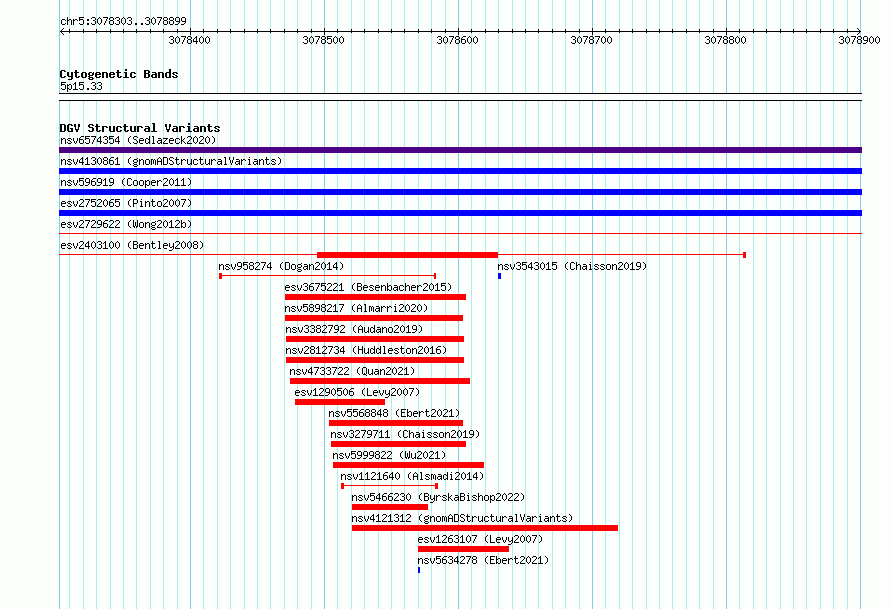Click the tiny blue nsv5634278 marker
The width and height of the screenshot is (890, 609).
click(x=419, y=570)
